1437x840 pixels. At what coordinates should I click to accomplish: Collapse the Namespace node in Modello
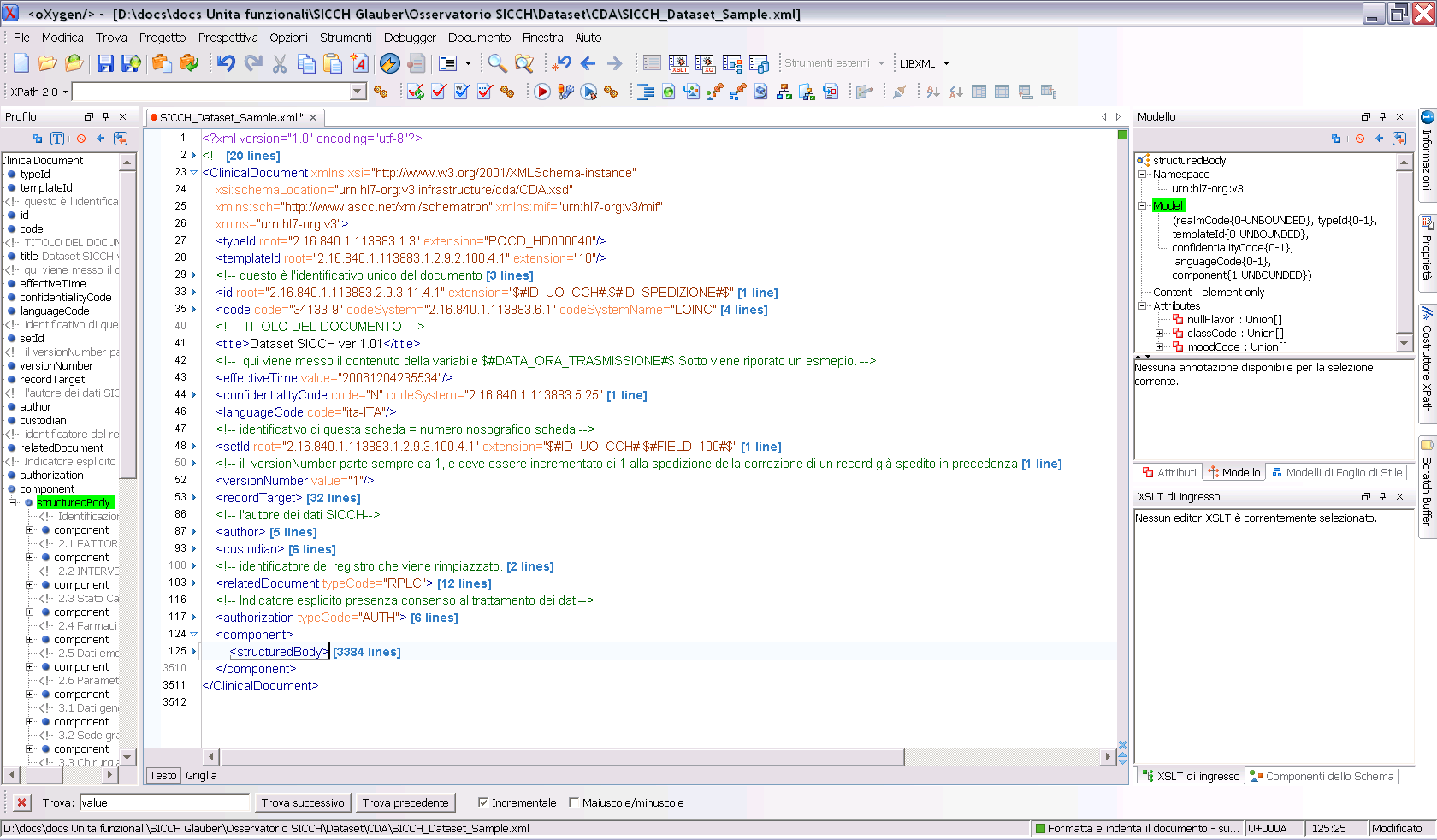coord(1142,174)
